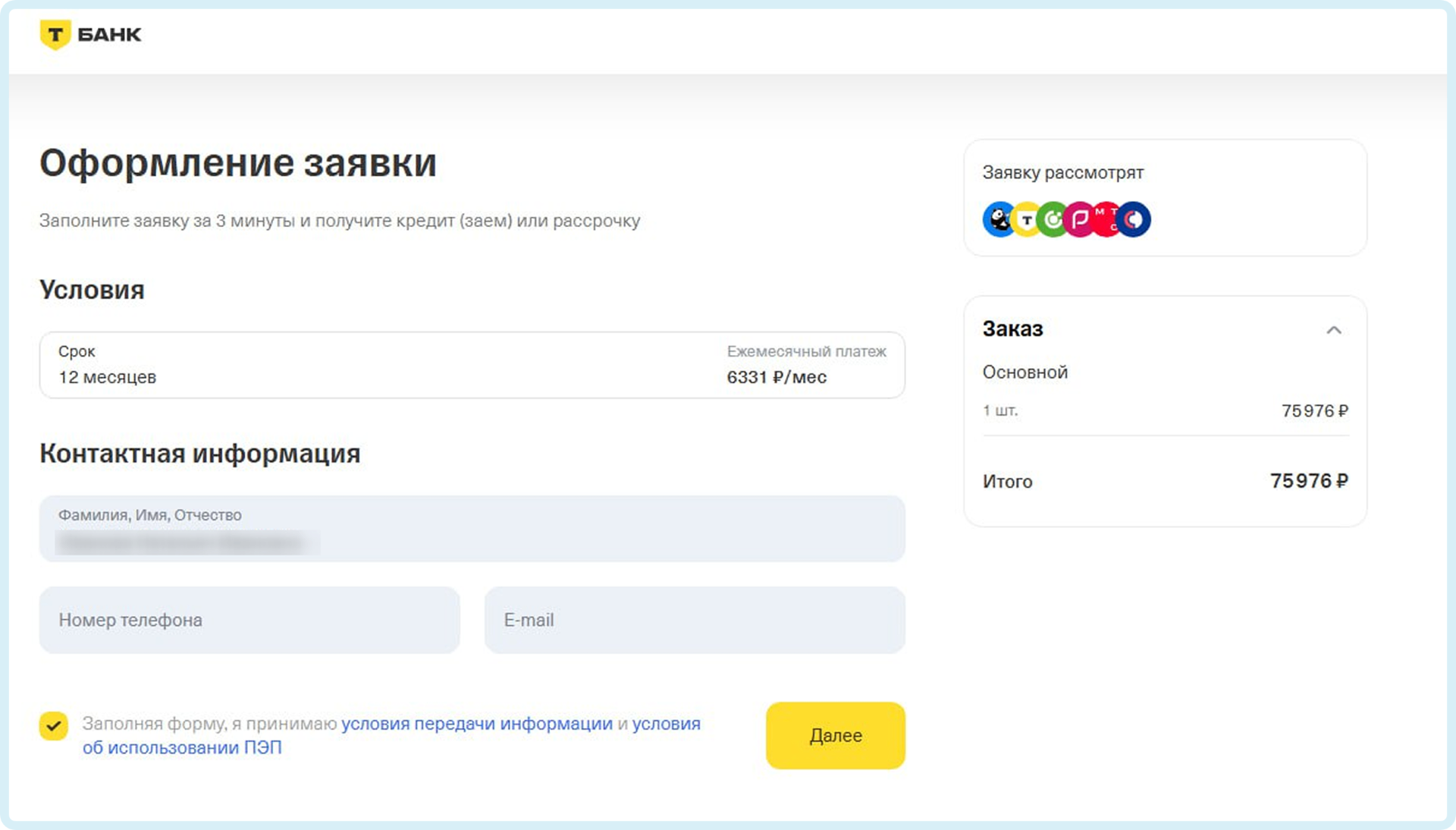
Task: Click the blue panda bank icon
Action: click(x=998, y=220)
